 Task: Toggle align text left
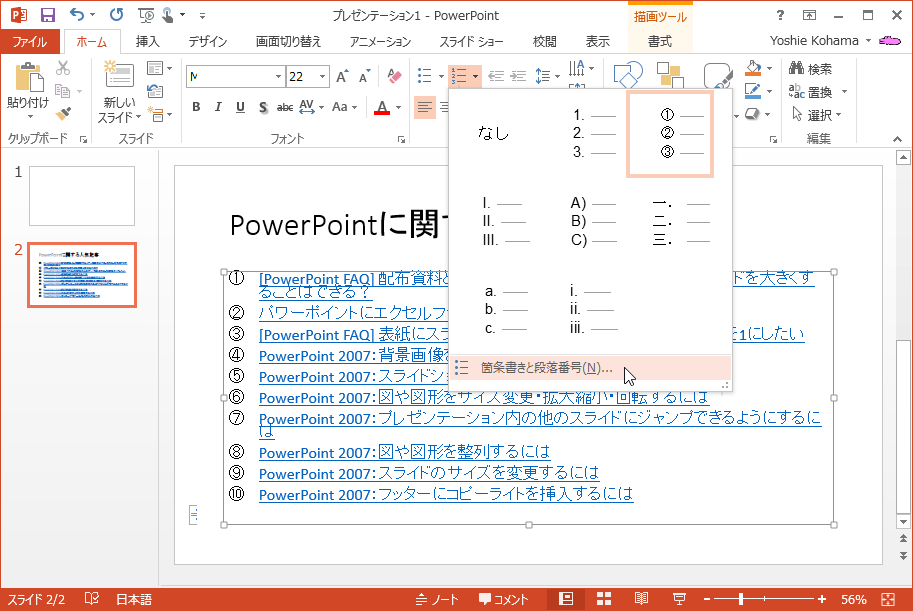coord(425,107)
